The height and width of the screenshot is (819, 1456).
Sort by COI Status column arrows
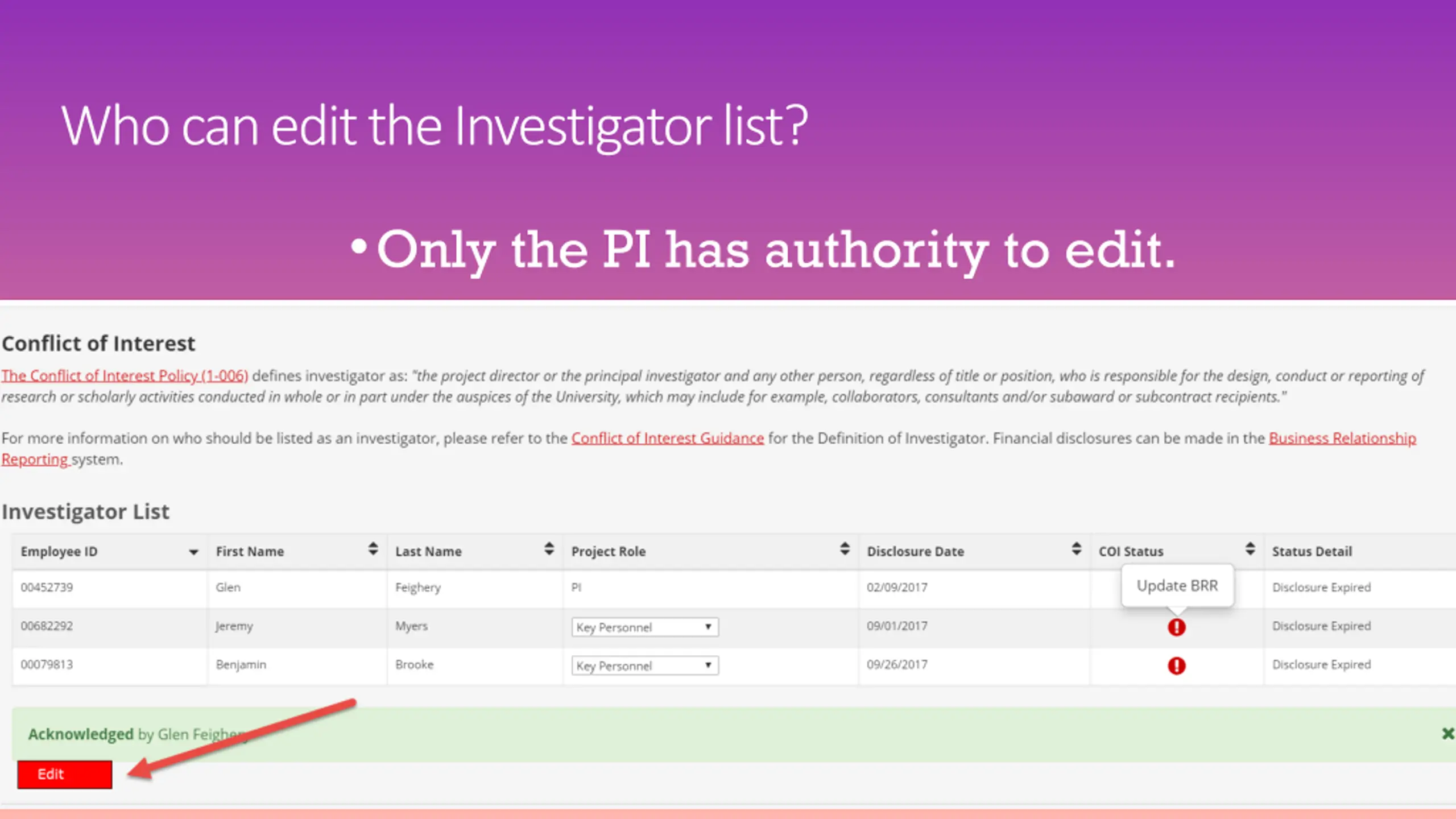[1250, 549]
